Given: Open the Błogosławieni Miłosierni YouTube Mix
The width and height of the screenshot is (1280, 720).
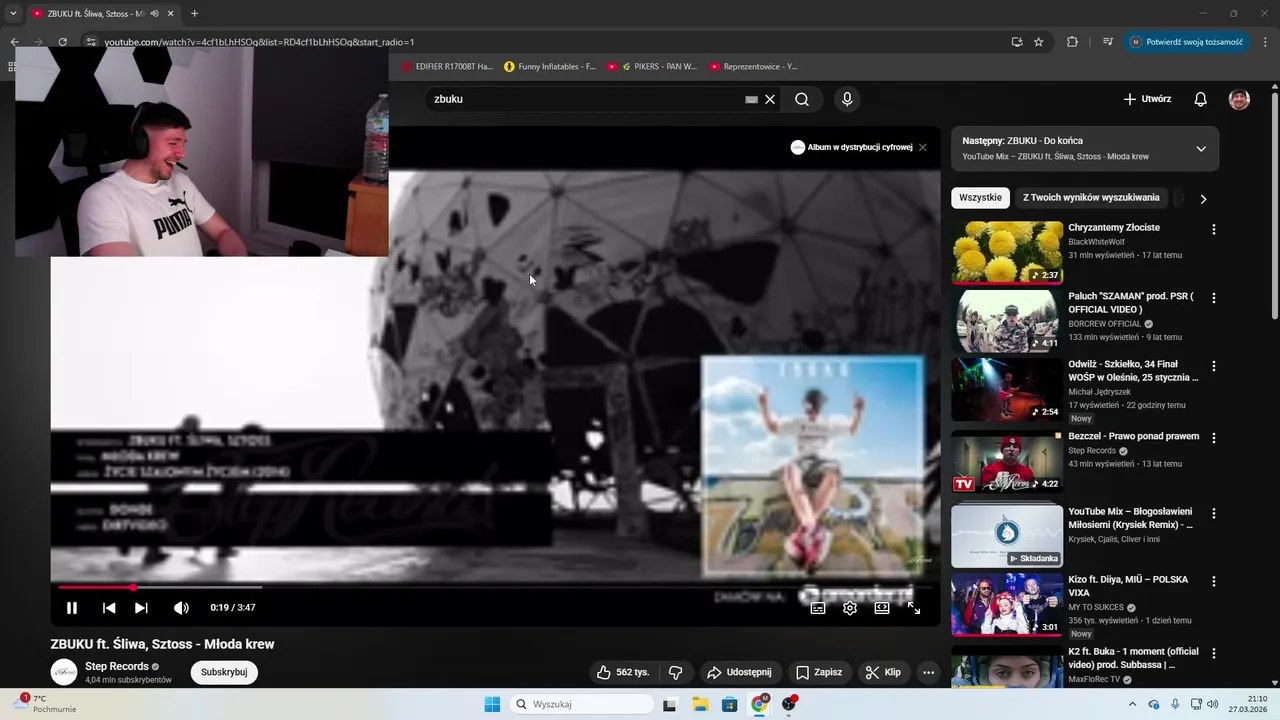Looking at the screenshot, I should [x=1130, y=518].
